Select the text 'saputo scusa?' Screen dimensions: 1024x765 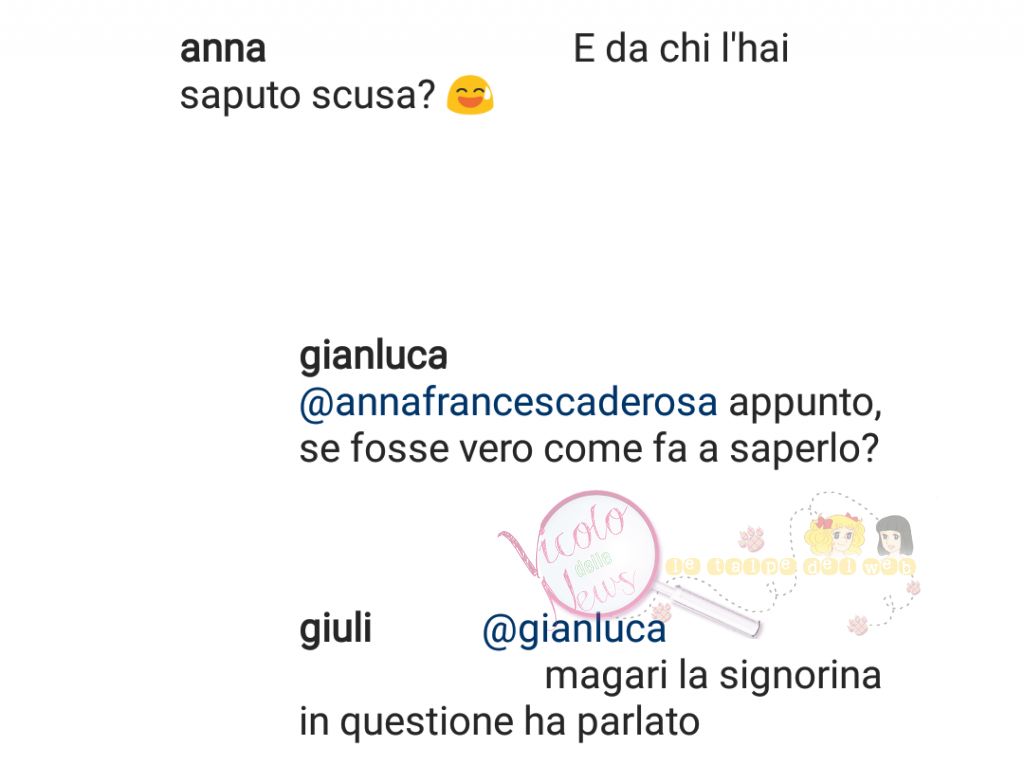pos(308,96)
